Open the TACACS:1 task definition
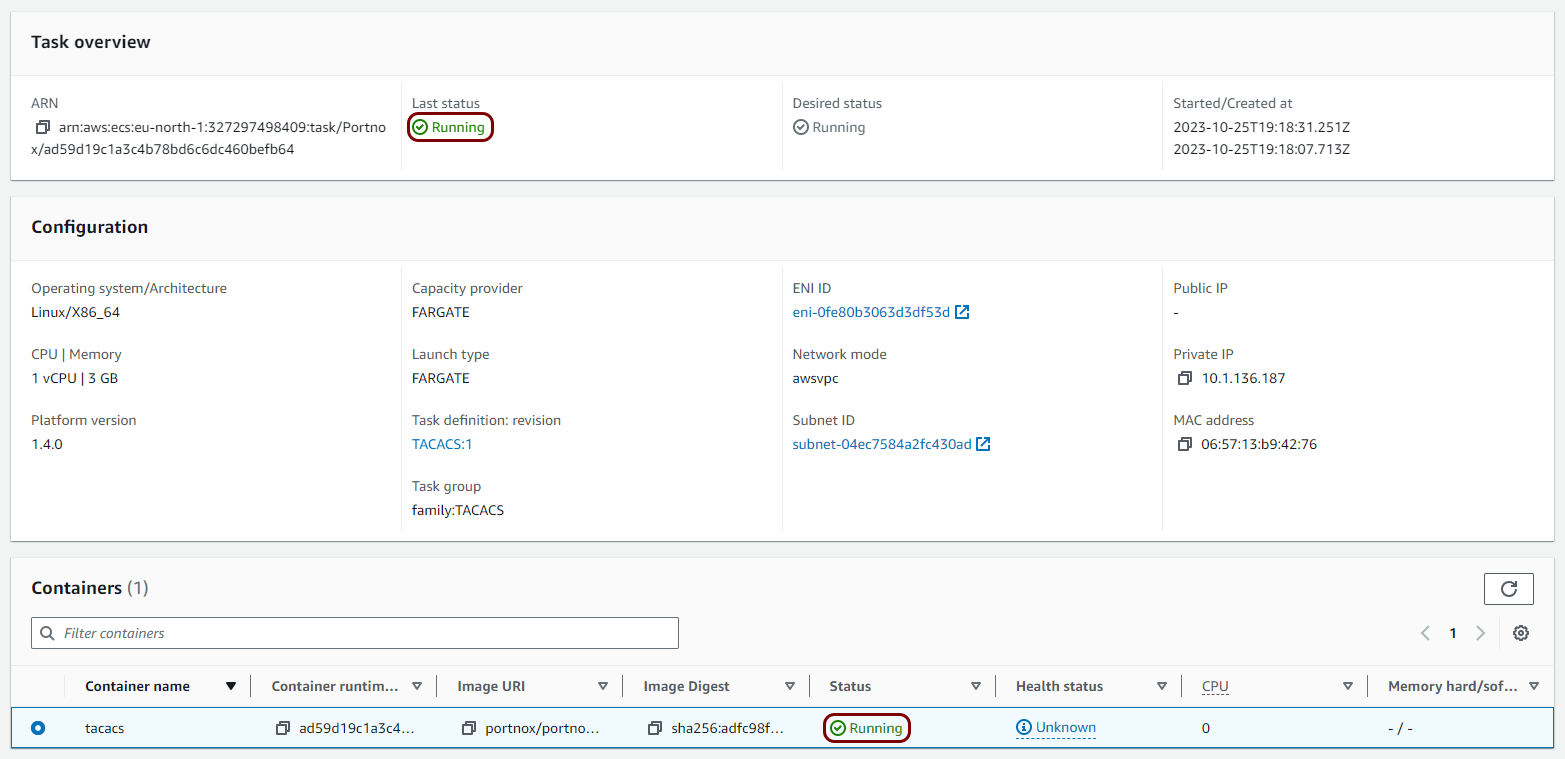Screen dimensions: 1565x759 click(x=441, y=444)
